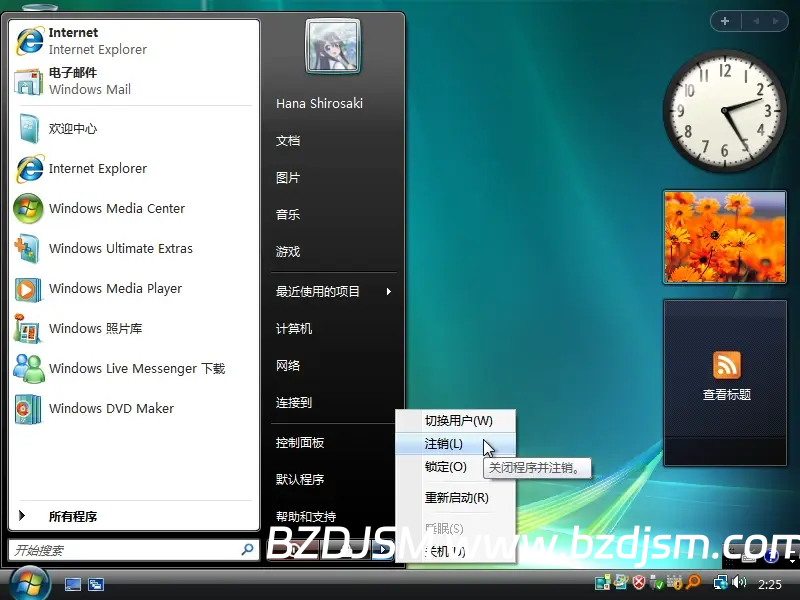The width and height of the screenshot is (800, 600).
Task: Select 重新启动(R) to restart
Action: tap(457, 497)
